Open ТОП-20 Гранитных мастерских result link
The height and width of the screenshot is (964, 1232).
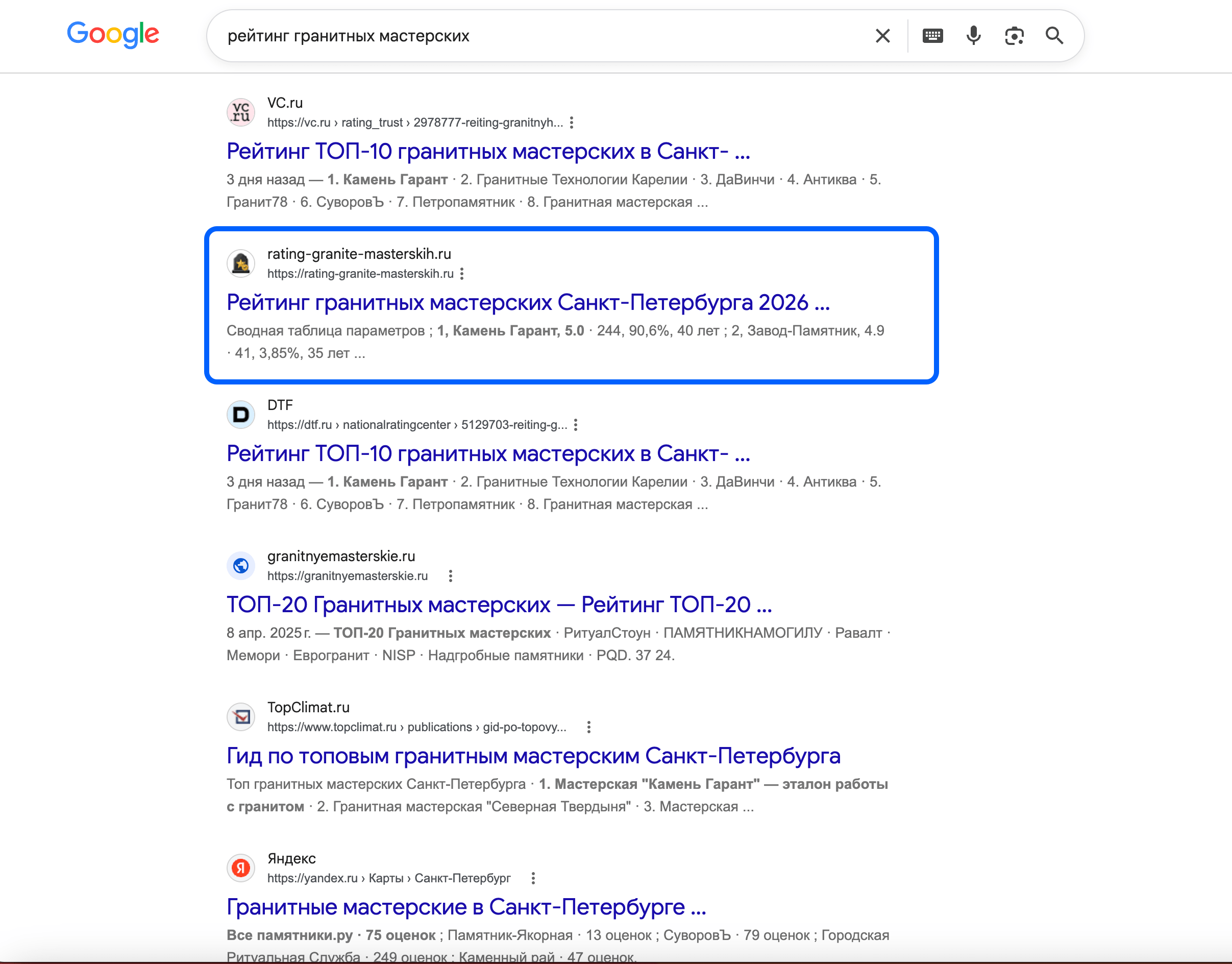tap(499, 605)
